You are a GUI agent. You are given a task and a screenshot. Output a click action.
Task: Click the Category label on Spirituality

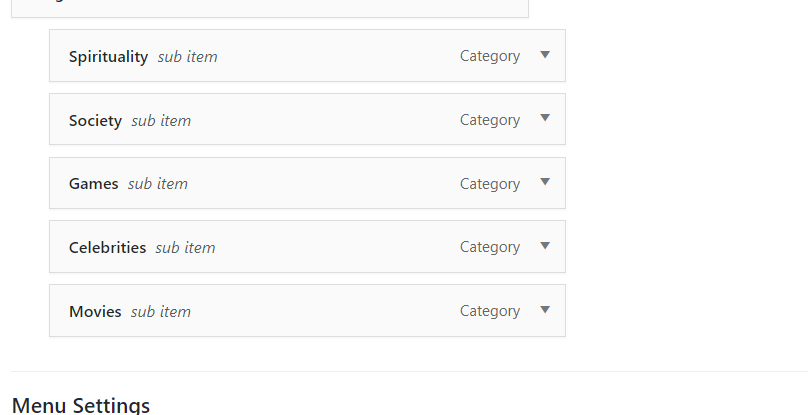pos(490,57)
